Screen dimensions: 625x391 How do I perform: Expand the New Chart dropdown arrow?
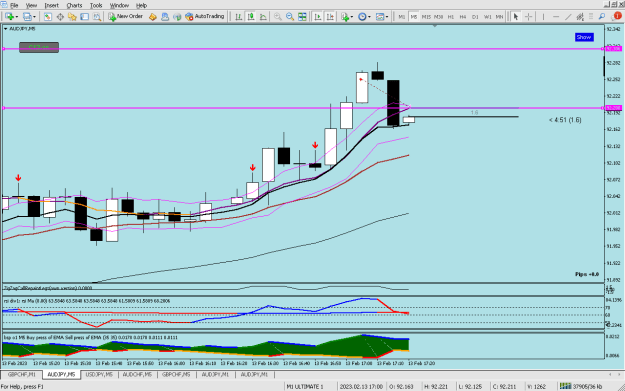pos(17,17)
